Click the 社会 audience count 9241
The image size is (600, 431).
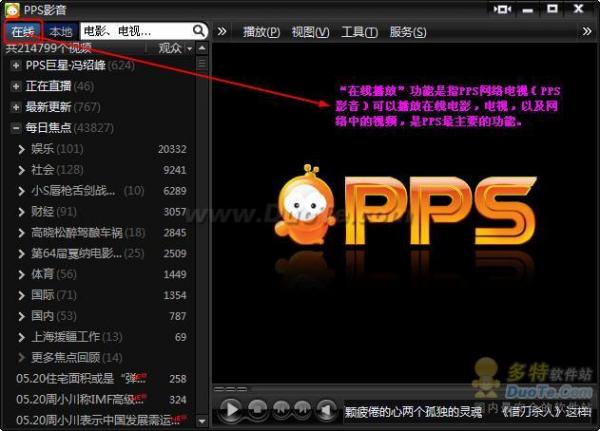[x=174, y=170]
